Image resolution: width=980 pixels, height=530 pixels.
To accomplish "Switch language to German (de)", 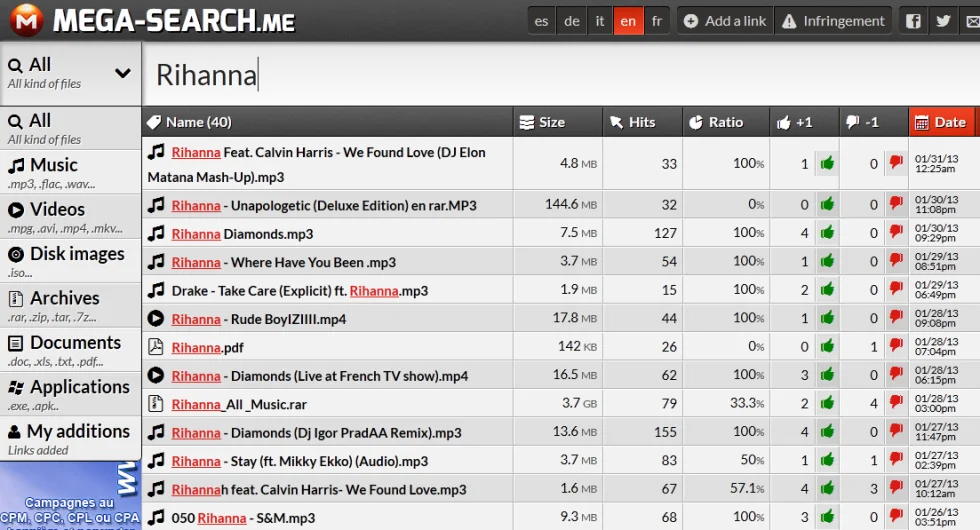I will (571, 21).
